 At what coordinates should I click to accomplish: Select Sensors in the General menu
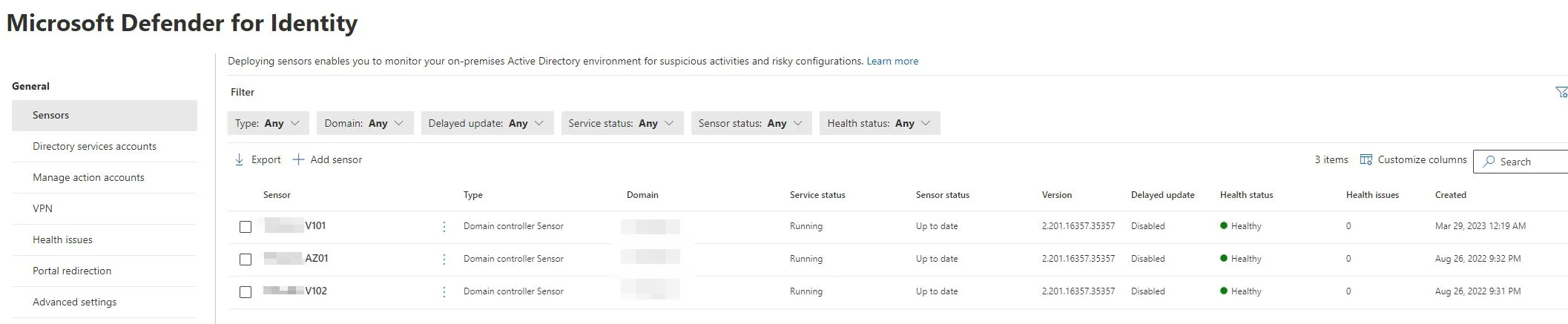105,115
